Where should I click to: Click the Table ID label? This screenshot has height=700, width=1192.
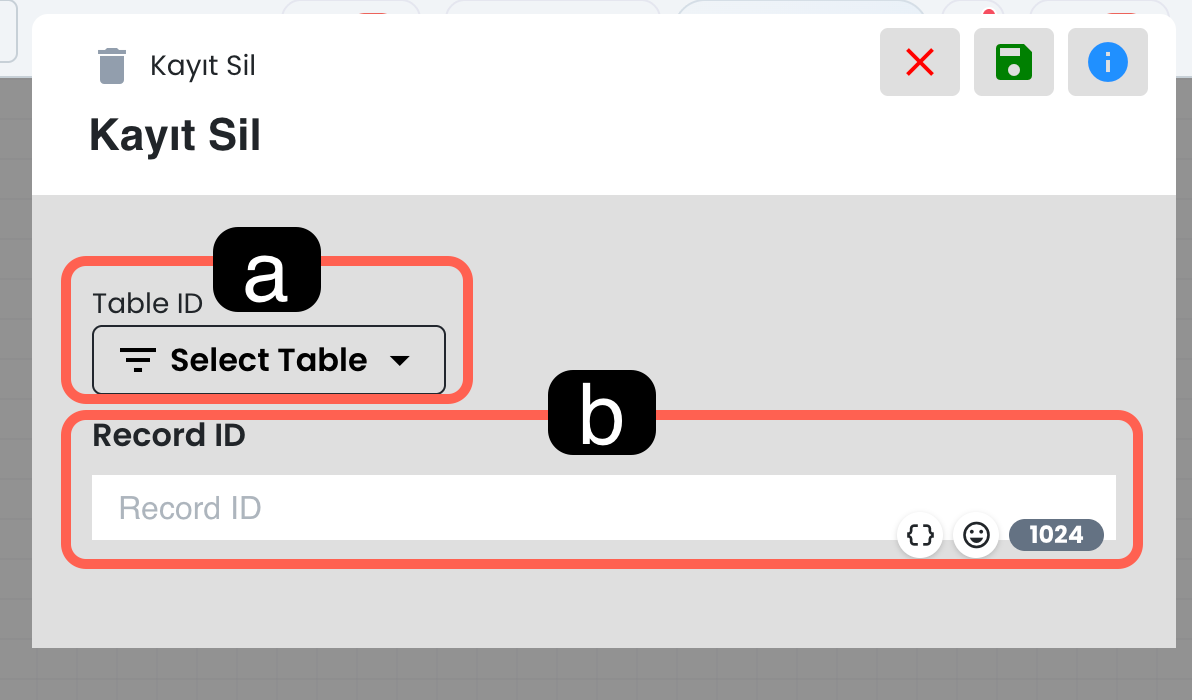147,303
